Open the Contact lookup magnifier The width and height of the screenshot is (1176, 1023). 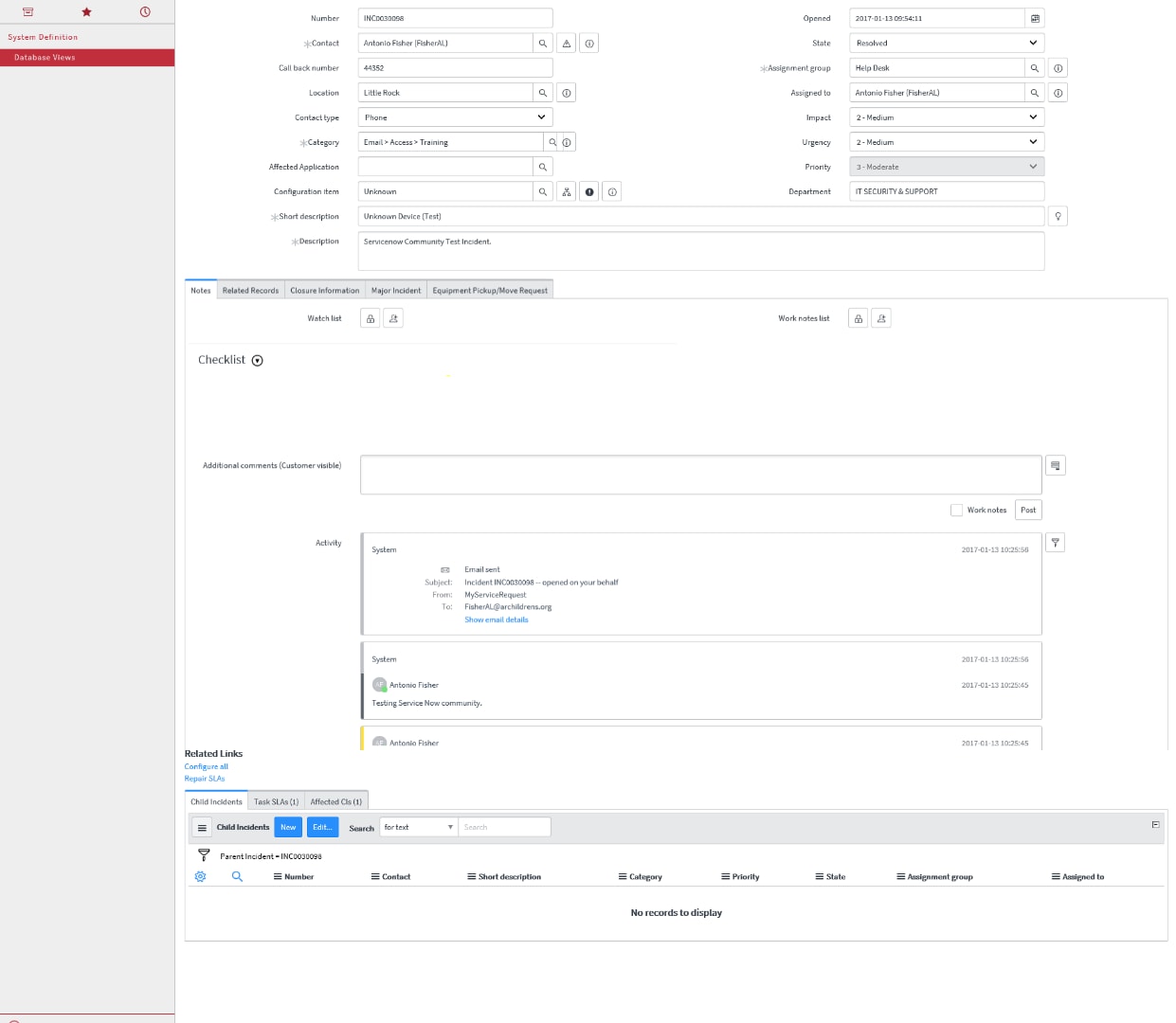pyautogui.click(x=543, y=44)
